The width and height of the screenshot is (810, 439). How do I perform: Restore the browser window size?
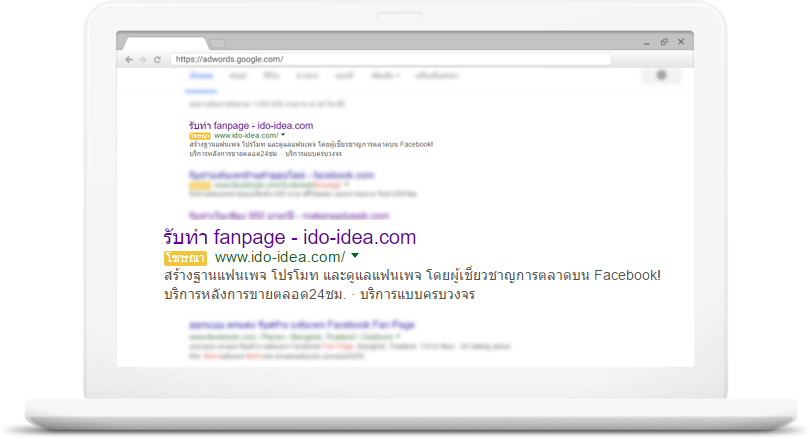(664, 42)
